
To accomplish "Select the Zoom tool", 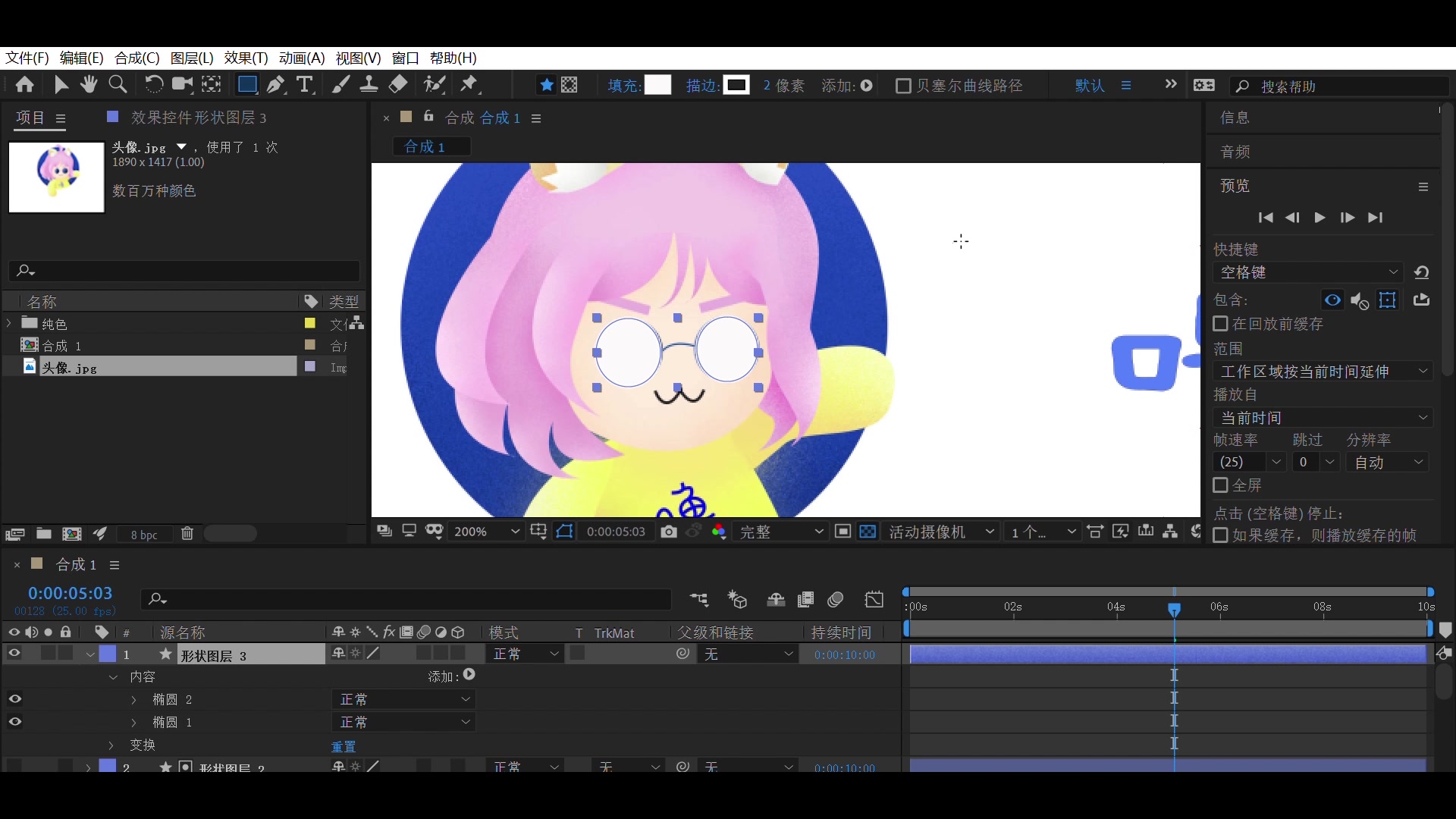I will click(118, 85).
